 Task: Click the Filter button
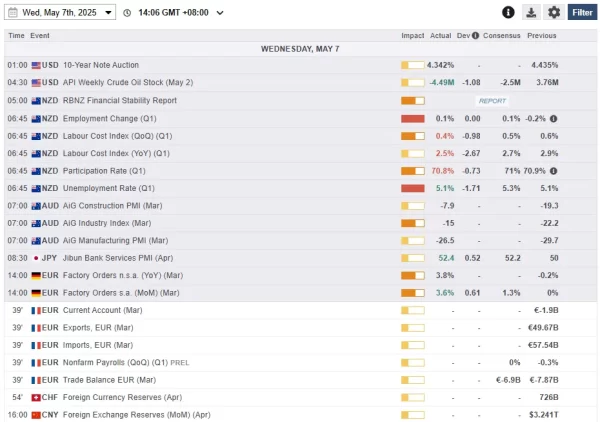pyautogui.click(x=582, y=12)
